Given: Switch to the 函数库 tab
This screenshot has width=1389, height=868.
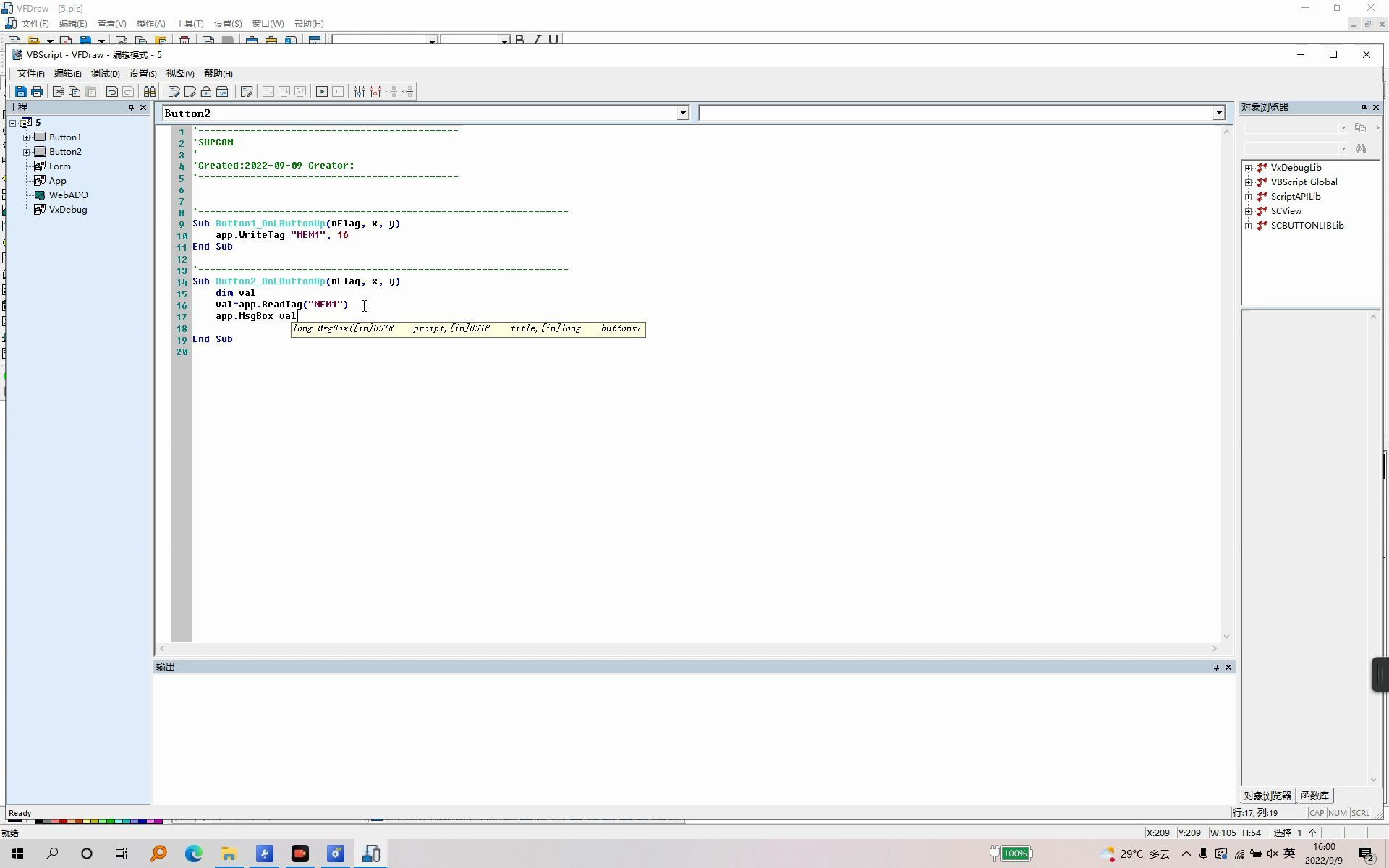Looking at the screenshot, I should 1314,796.
